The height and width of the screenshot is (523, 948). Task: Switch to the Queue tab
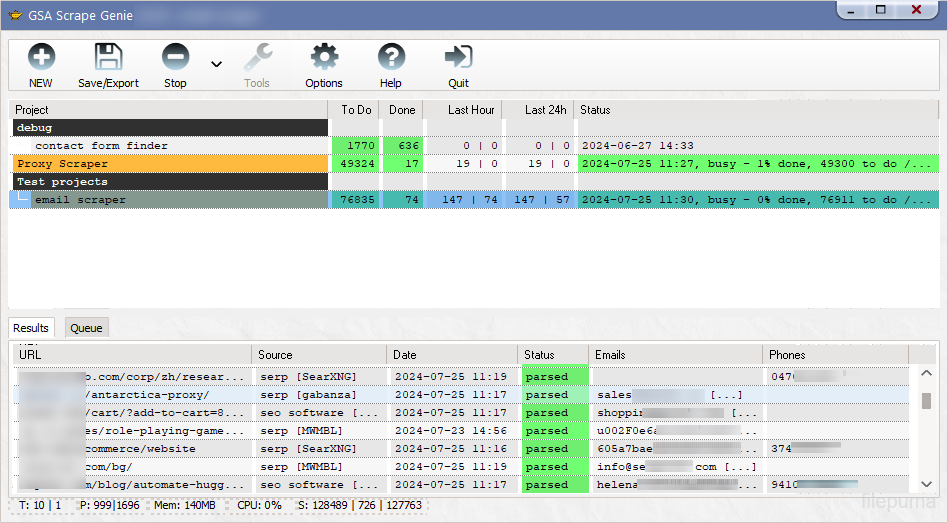(x=86, y=328)
